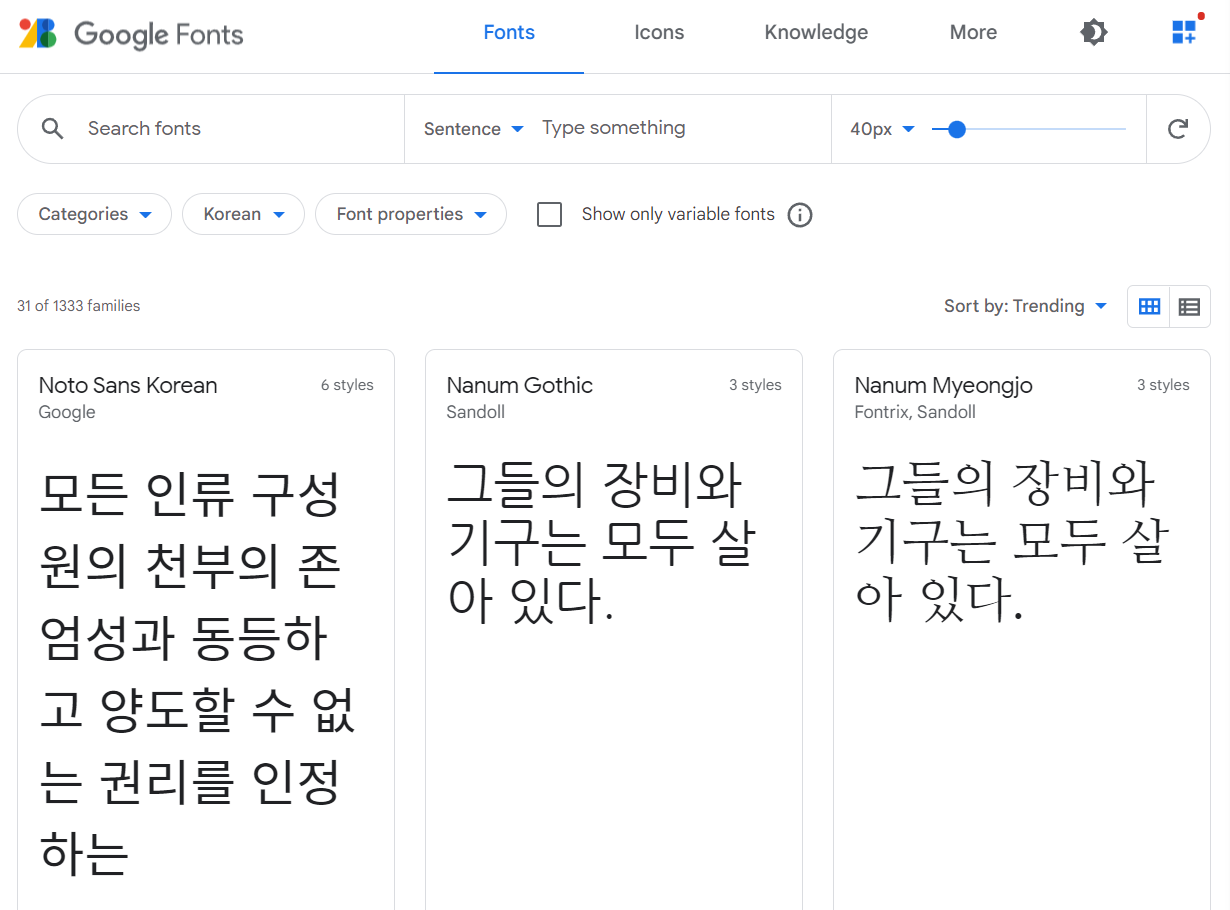The image size is (1230, 910).
Task: Open the Nanum Gothic font
Action: 520,385
